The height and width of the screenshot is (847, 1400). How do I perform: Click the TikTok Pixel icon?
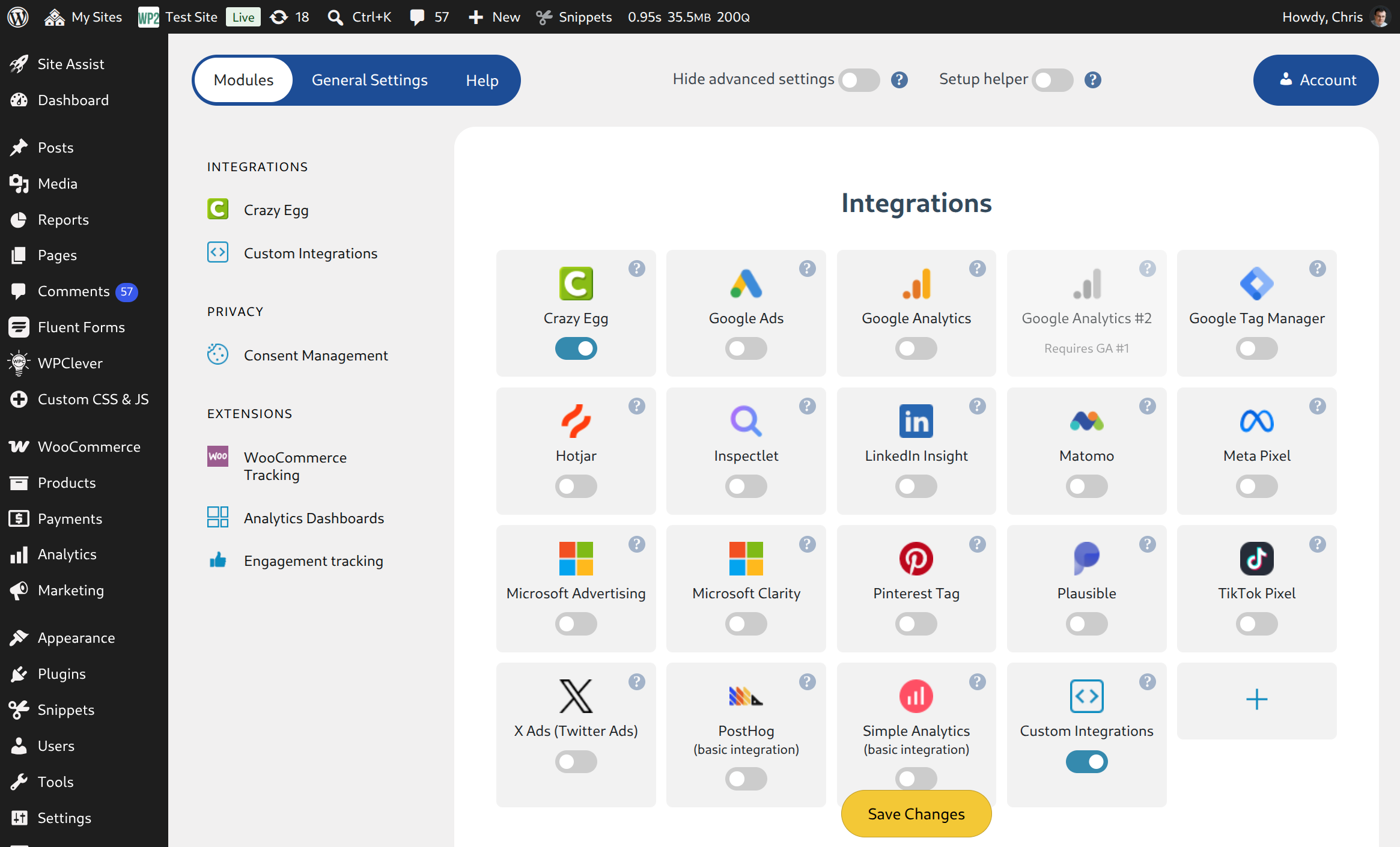click(1256, 559)
